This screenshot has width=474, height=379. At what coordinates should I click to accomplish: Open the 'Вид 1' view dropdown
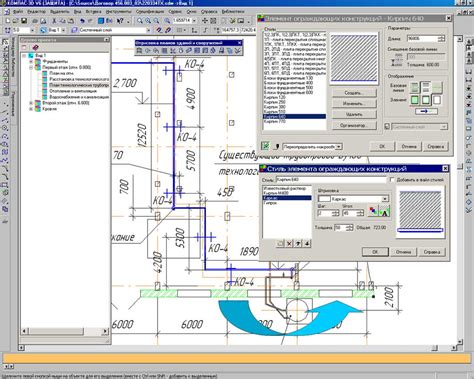63,30
